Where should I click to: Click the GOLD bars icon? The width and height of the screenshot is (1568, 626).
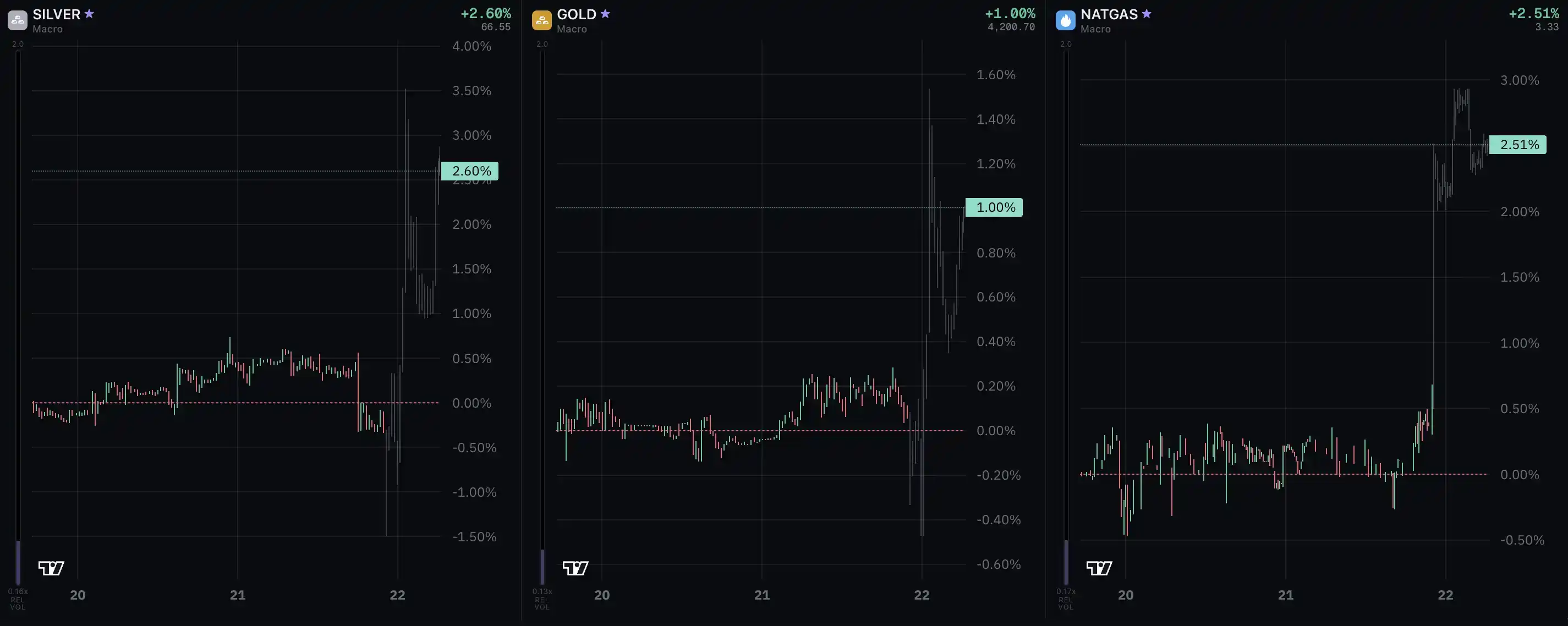541,20
